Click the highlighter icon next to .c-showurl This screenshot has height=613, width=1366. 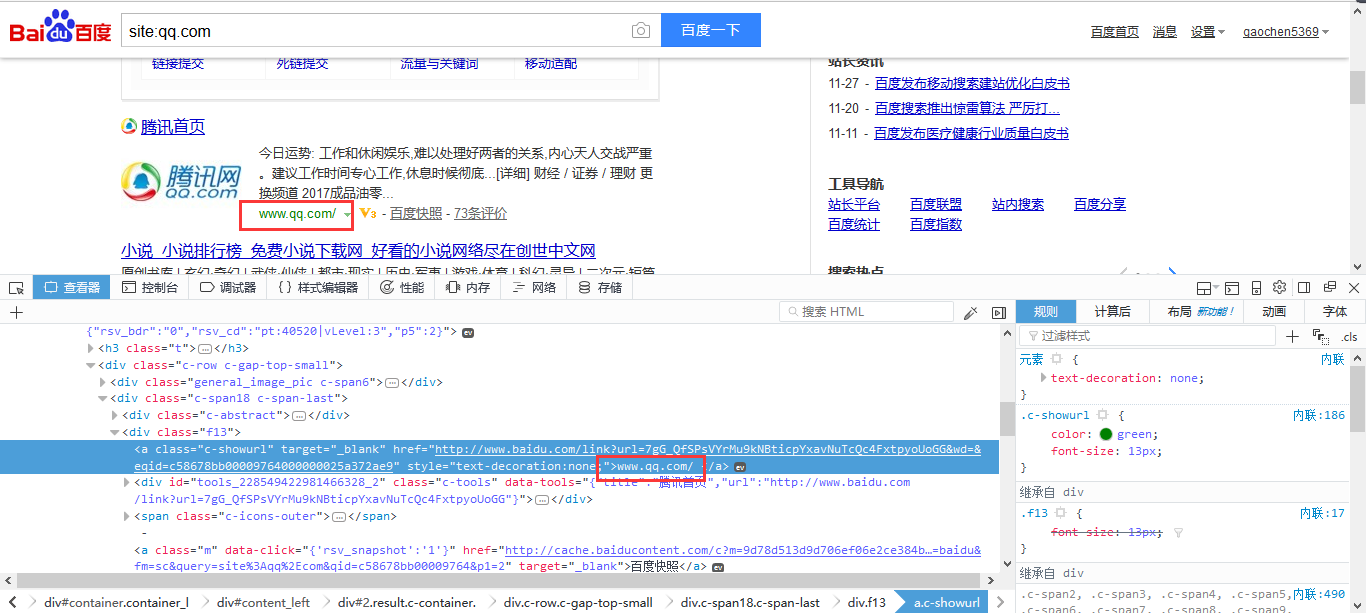1103,415
